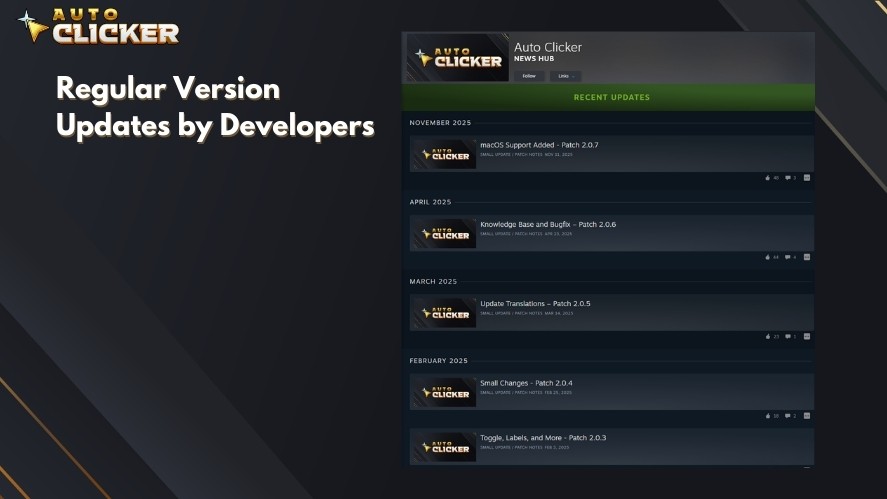Open Small Changes - Patch 2.0.4
887x499 pixels.
526,383
